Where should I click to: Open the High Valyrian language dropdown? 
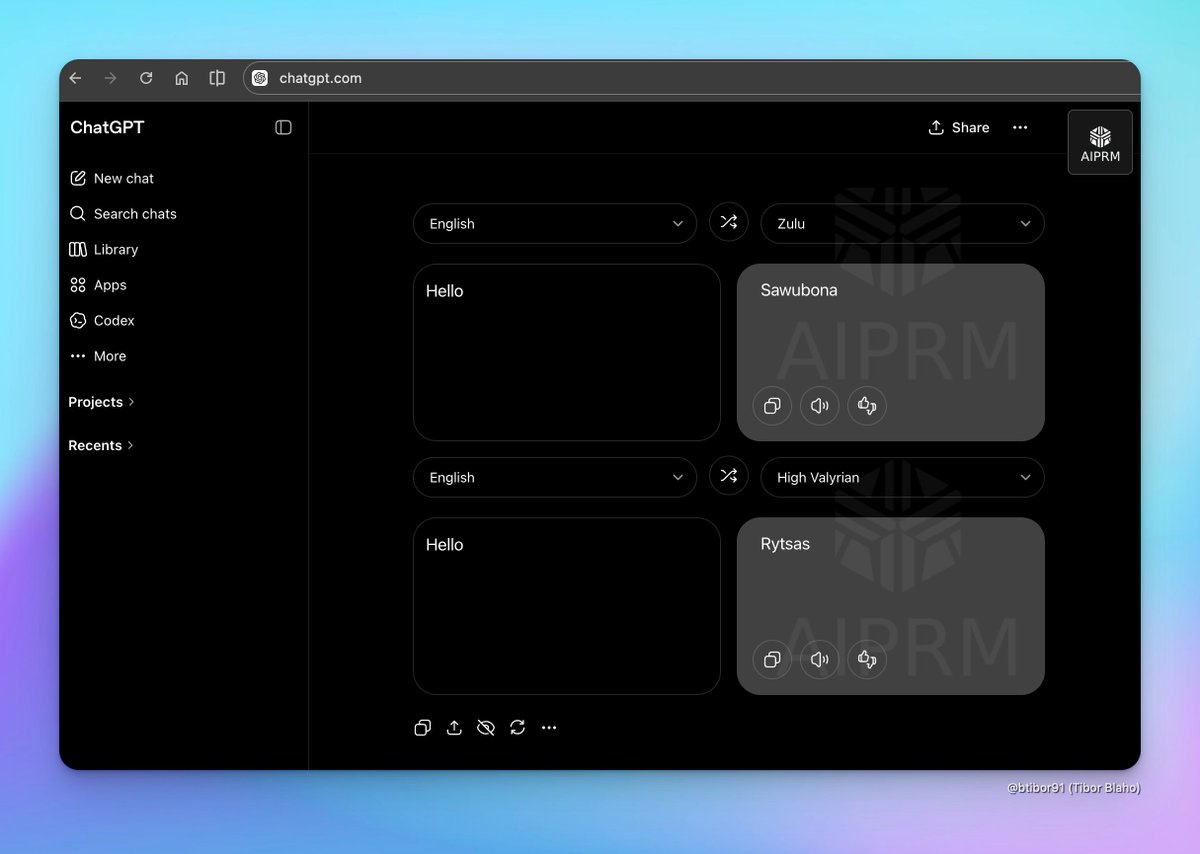[x=903, y=478]
